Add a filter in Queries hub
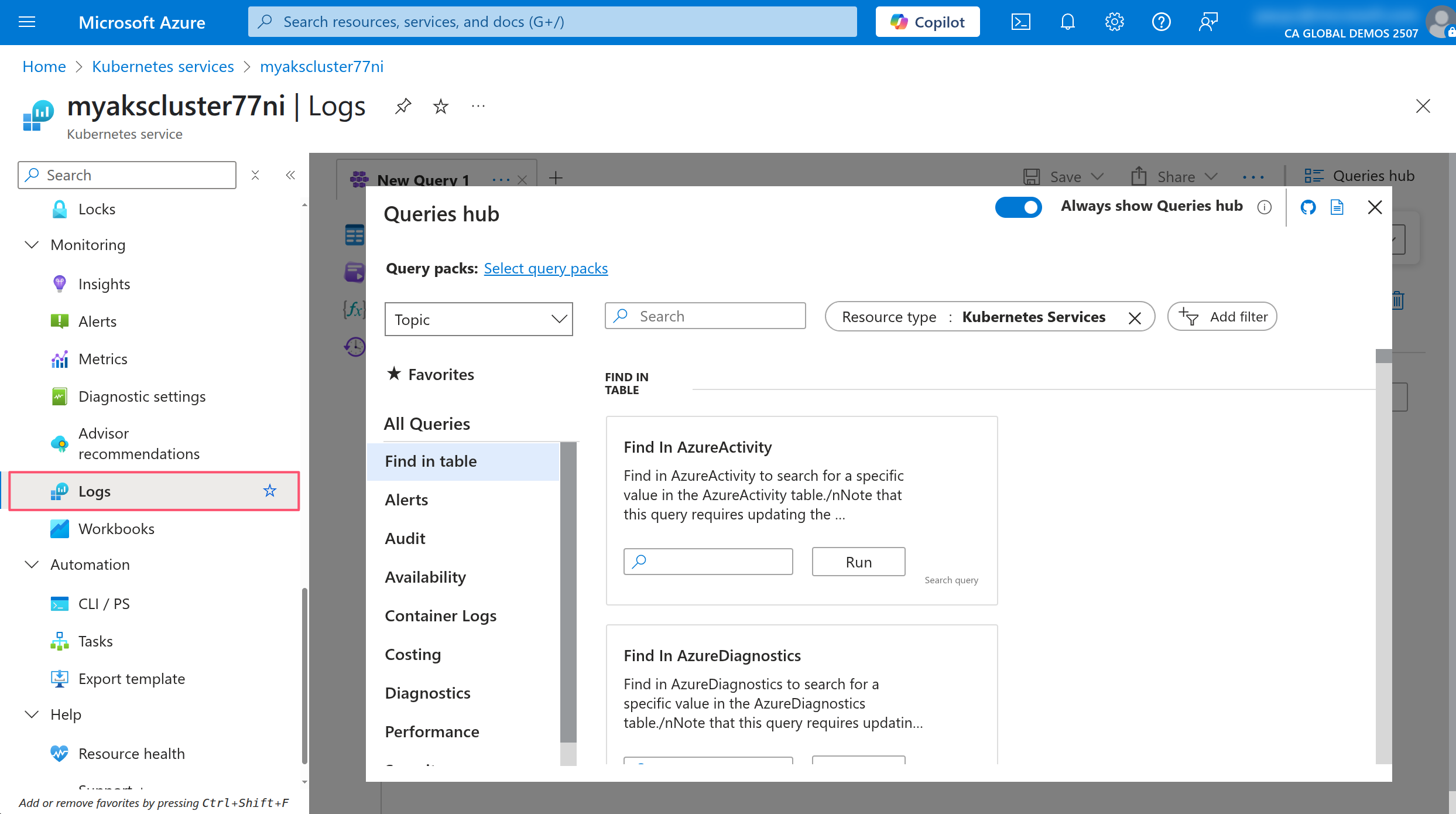This screenshot has height=814, width=1456. coord(1222,316)
